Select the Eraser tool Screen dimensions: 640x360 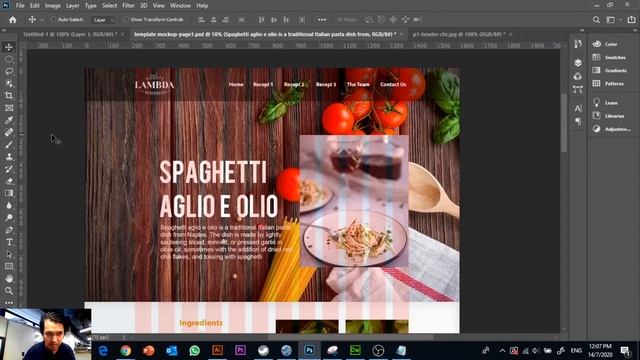[x=9, y=181]
